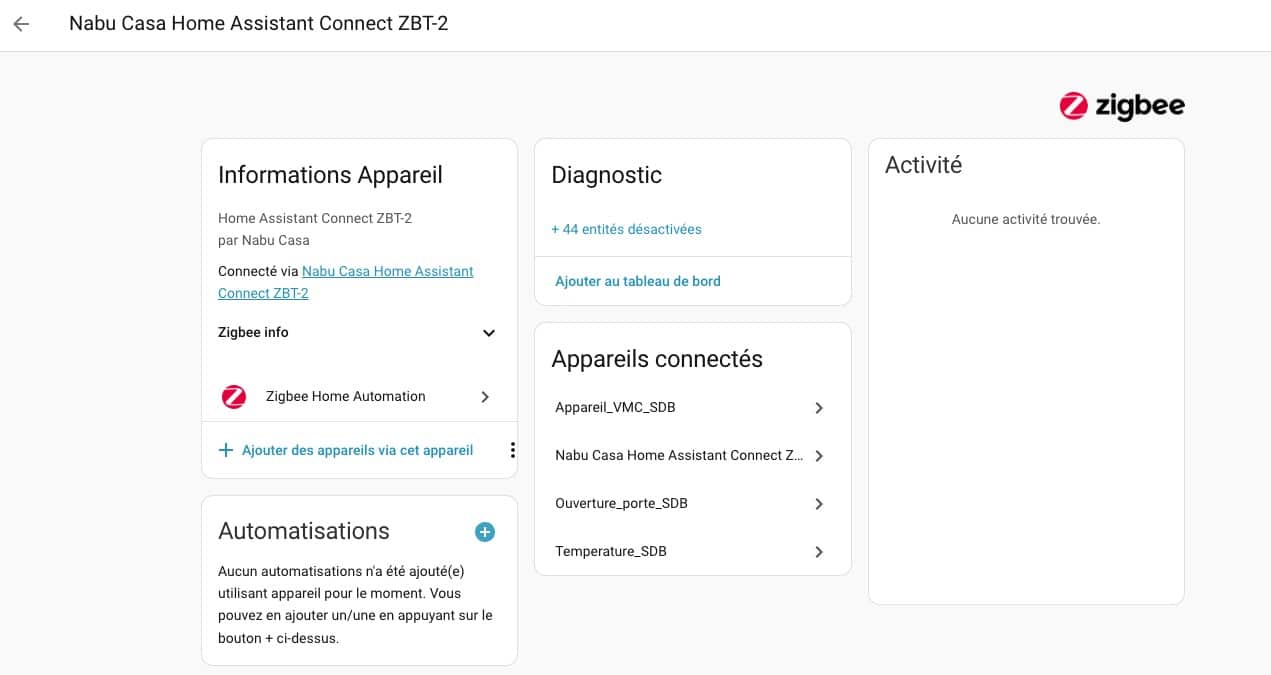Click chevron next to Appareil_VMC_SDB
The width and height of the screenshot is (1271, 675).
(819, 408)
